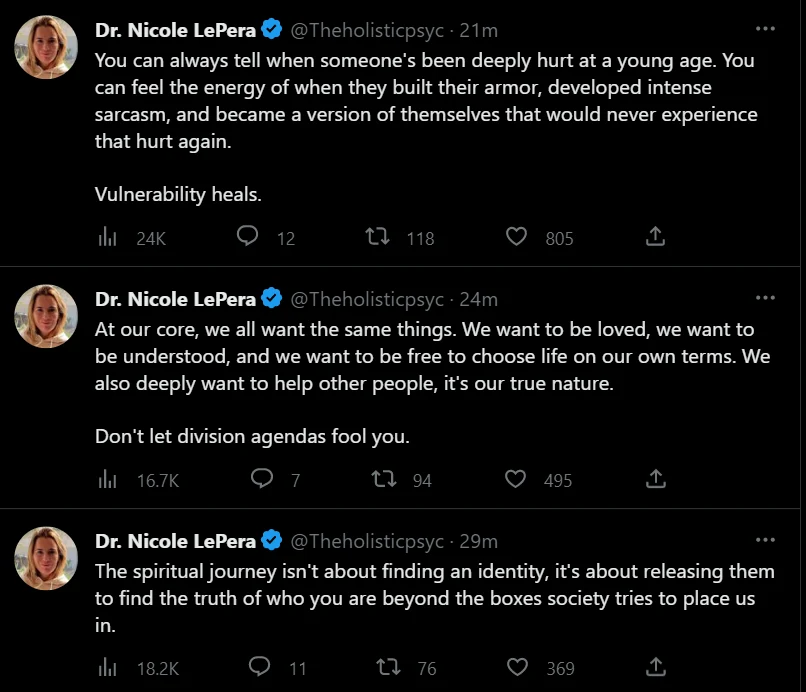Share the vulnerability heals tweet
Viewport: 806px width, 692px height.
[655, 237]
